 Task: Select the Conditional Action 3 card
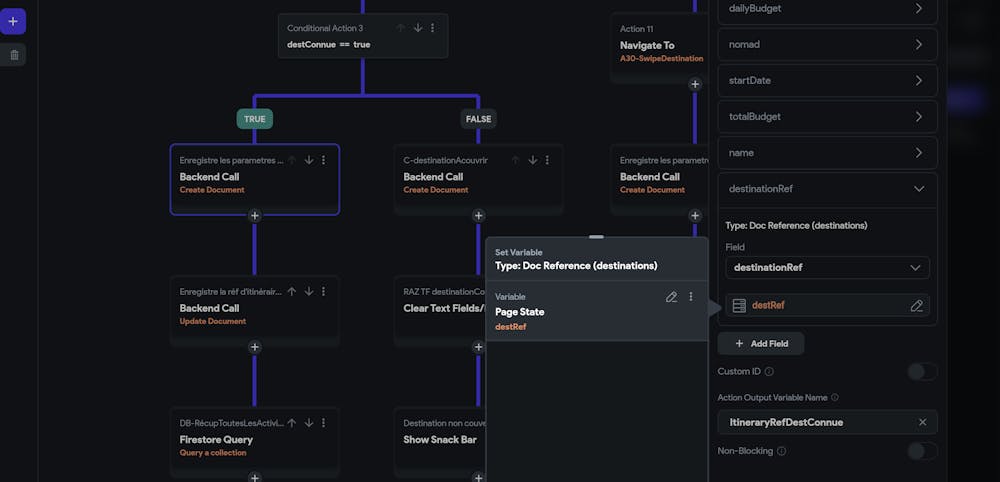[363, 36]
